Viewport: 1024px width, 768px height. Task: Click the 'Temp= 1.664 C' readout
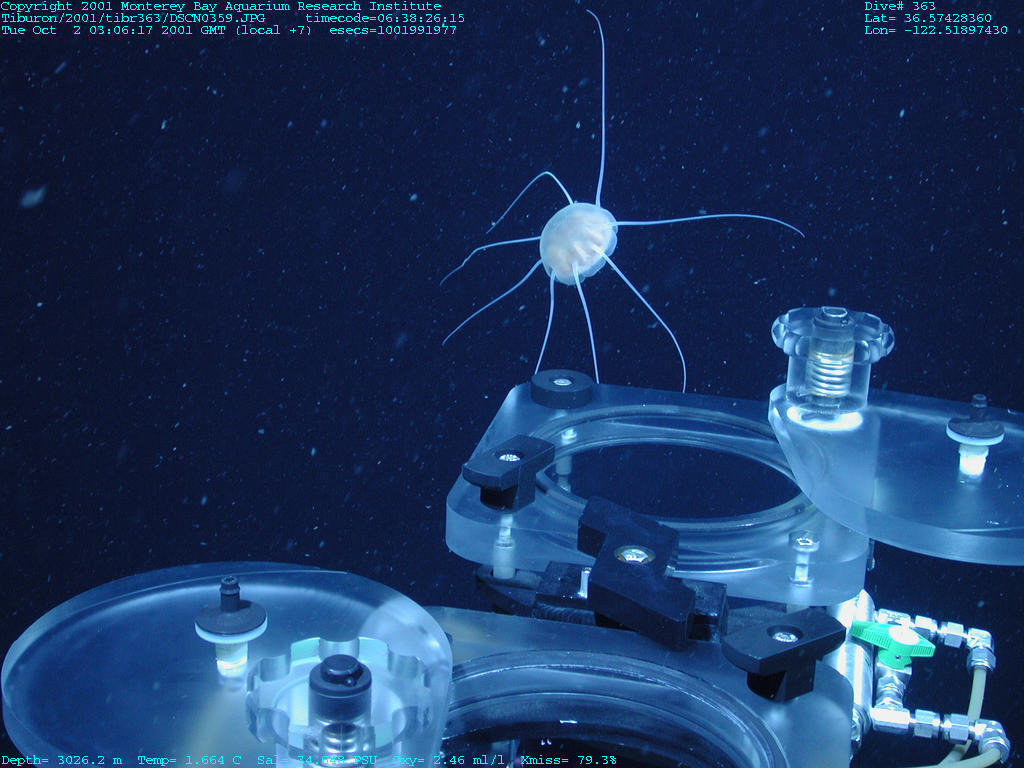[189, 760]
